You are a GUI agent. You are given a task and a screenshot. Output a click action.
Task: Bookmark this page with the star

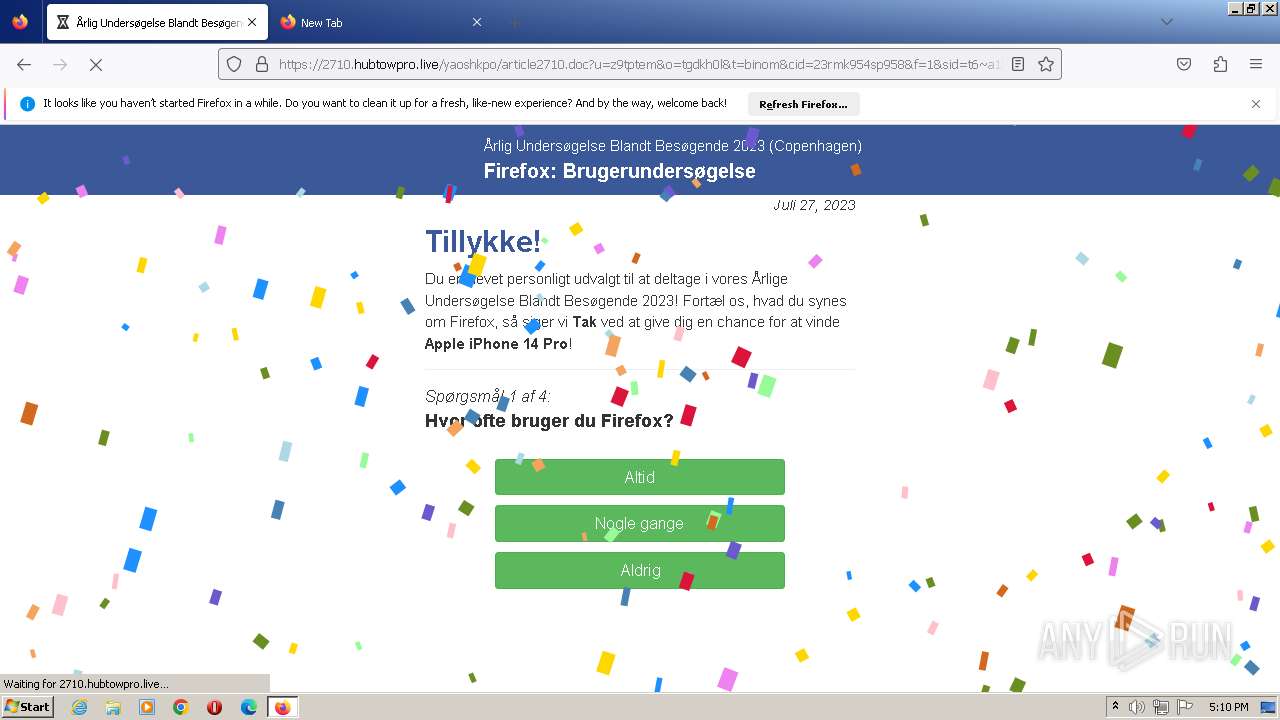tap(1046, 64)
